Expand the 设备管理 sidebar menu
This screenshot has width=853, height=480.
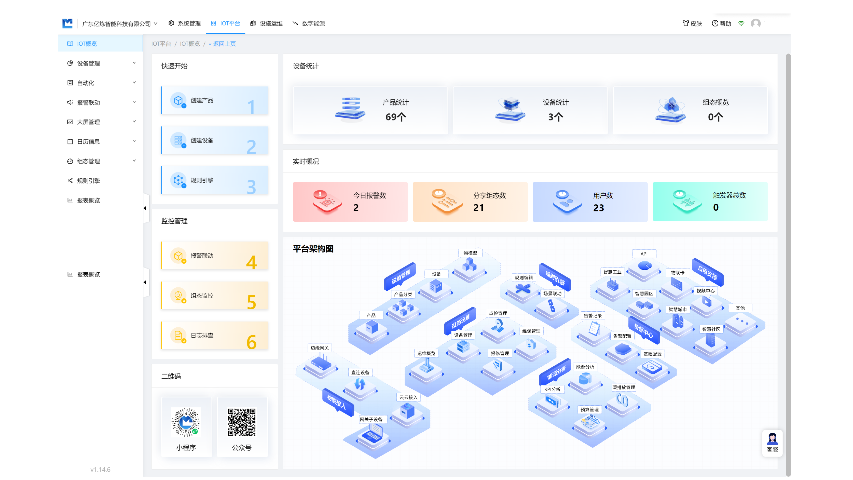coord(100,63)
